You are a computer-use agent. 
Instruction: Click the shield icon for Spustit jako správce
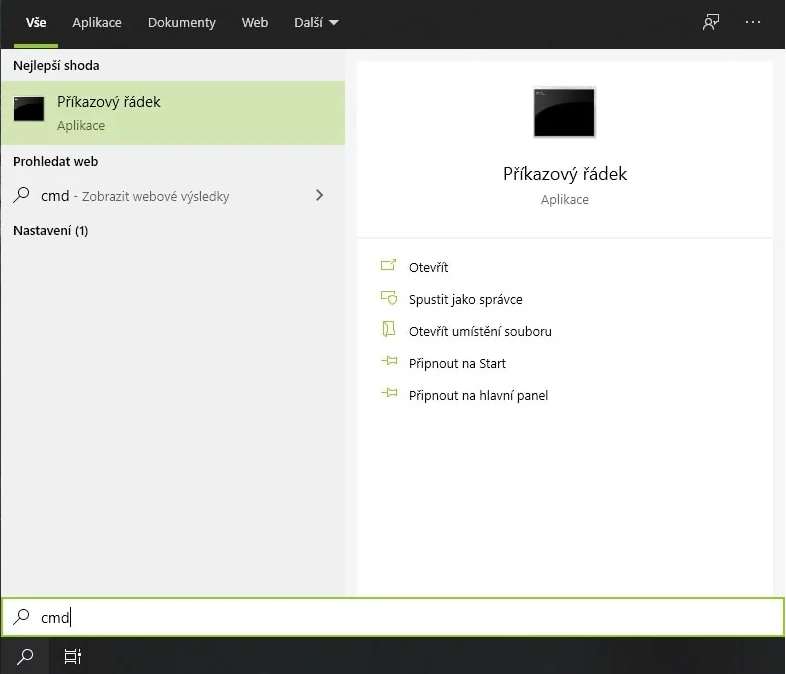[x=389, y=299]
